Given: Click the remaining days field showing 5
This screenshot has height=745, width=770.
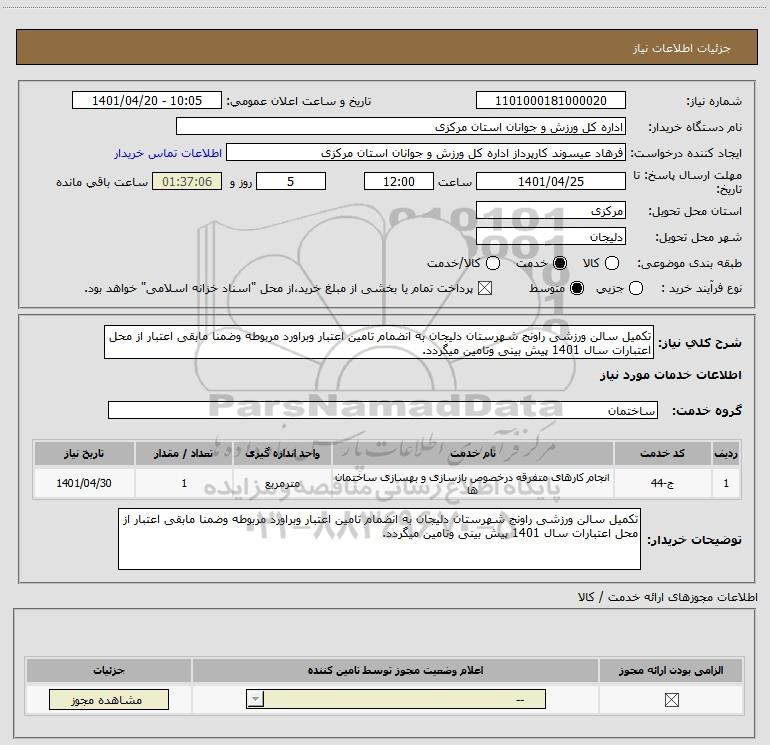Looking at the screenshot, I should tap(291, 181).
